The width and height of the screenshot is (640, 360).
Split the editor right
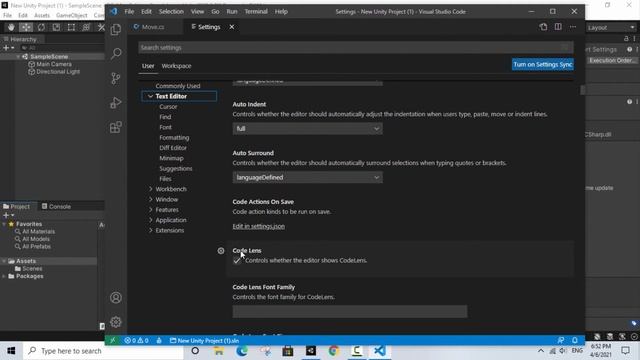[558, 27]
